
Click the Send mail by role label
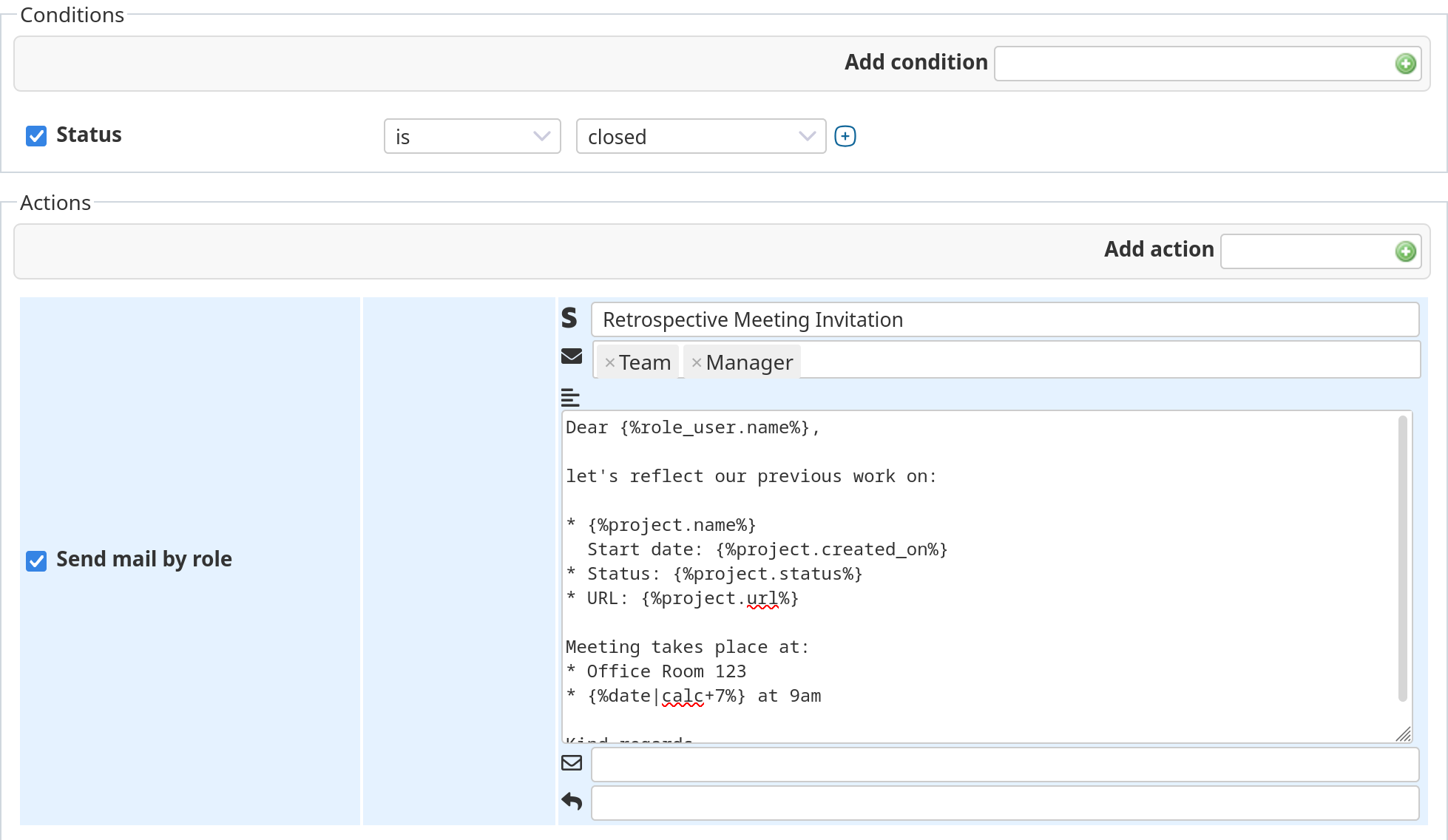pos(144,559)
